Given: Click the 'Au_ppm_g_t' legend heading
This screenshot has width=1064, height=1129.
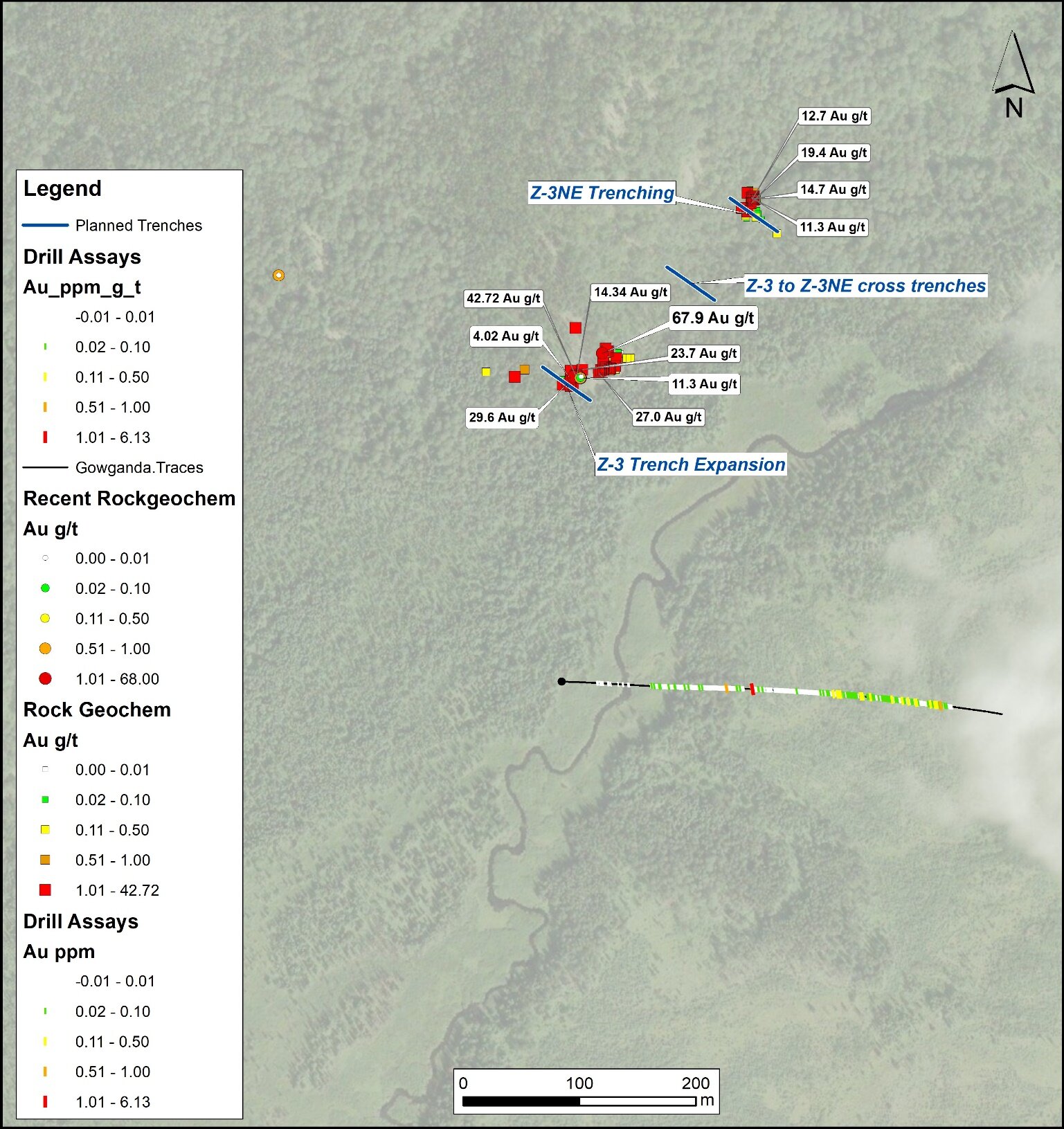Looking at the screenshot, I should click(x=82, y=287).
